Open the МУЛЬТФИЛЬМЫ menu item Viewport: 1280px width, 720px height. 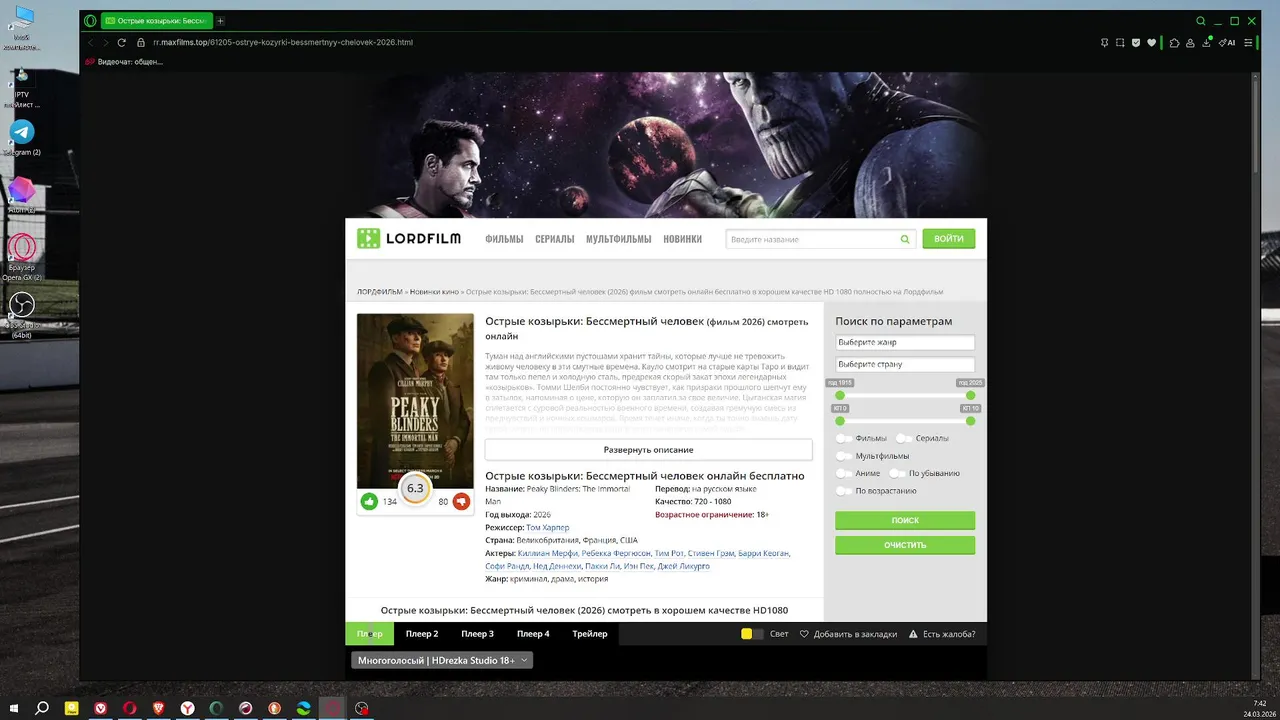tap(619, 239)
